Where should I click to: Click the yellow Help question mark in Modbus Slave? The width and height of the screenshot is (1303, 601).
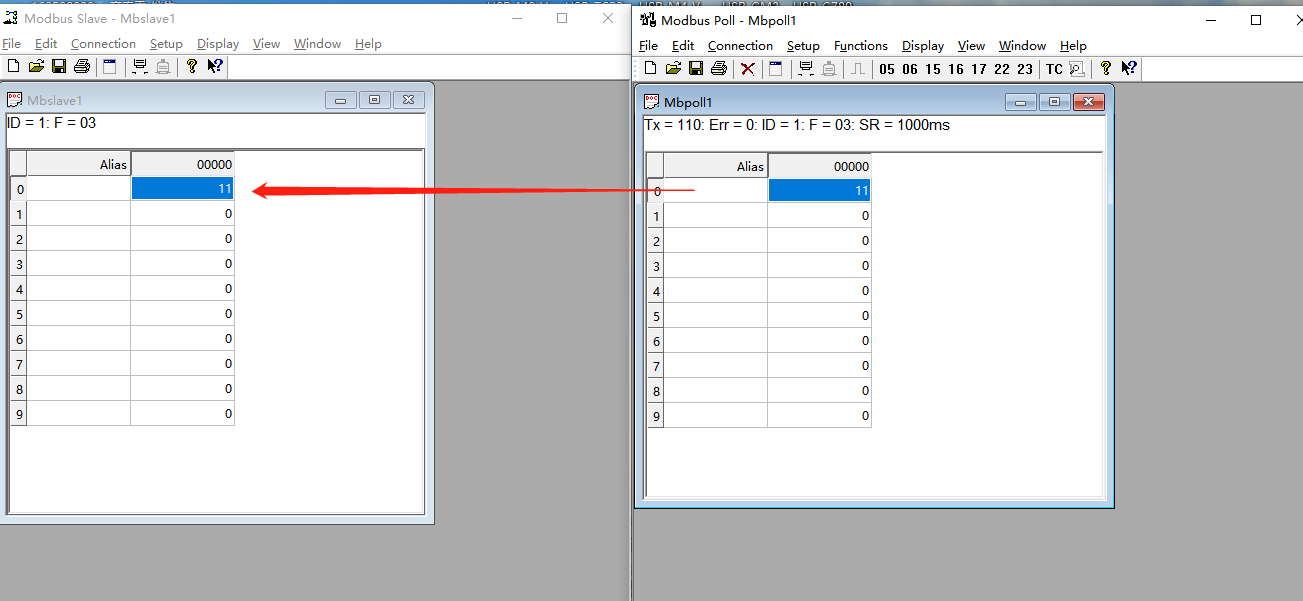point(191,67)
